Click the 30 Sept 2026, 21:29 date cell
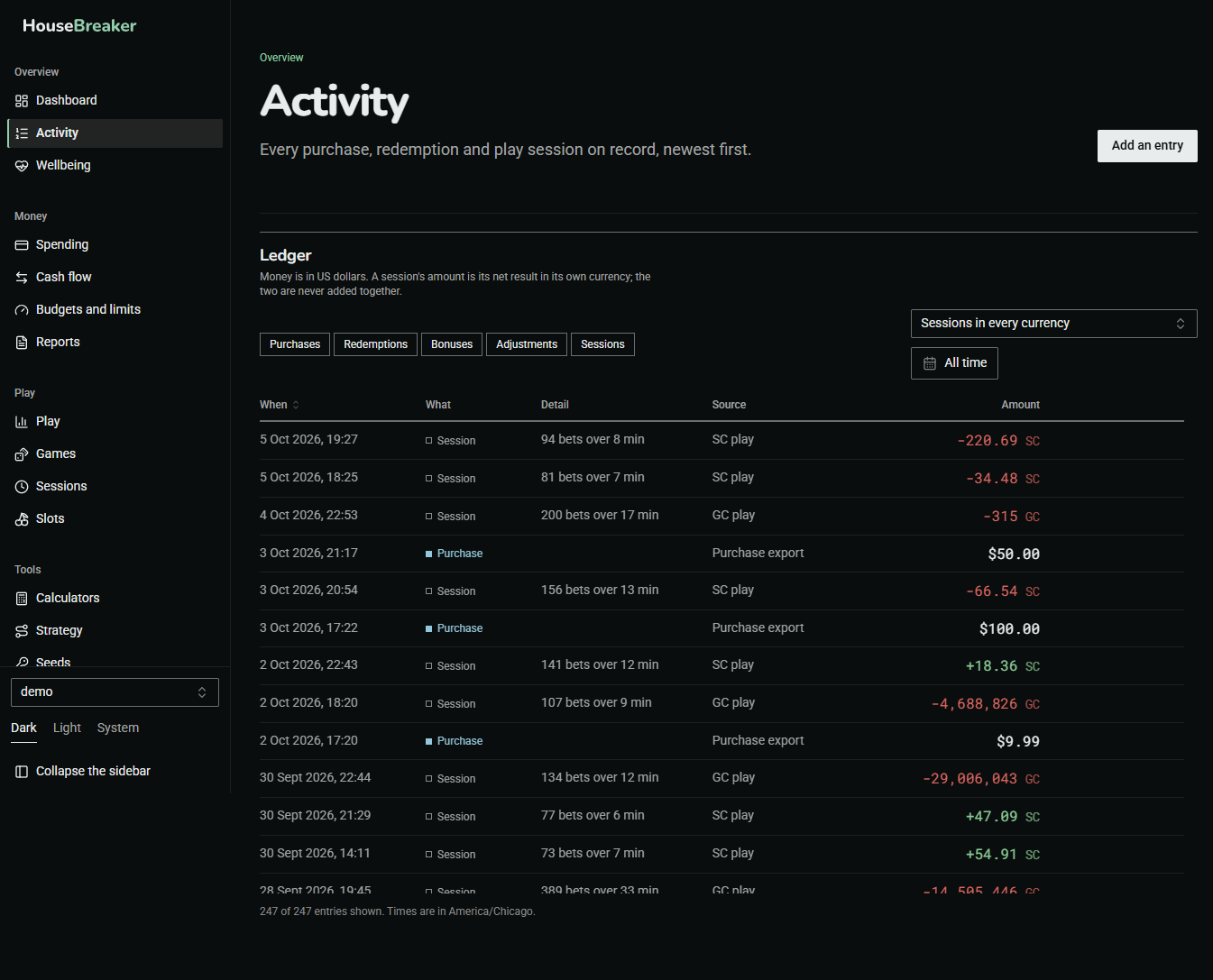Image resolution: width=1213 pixels, height=980 pixels. click(x=315, y=815)
